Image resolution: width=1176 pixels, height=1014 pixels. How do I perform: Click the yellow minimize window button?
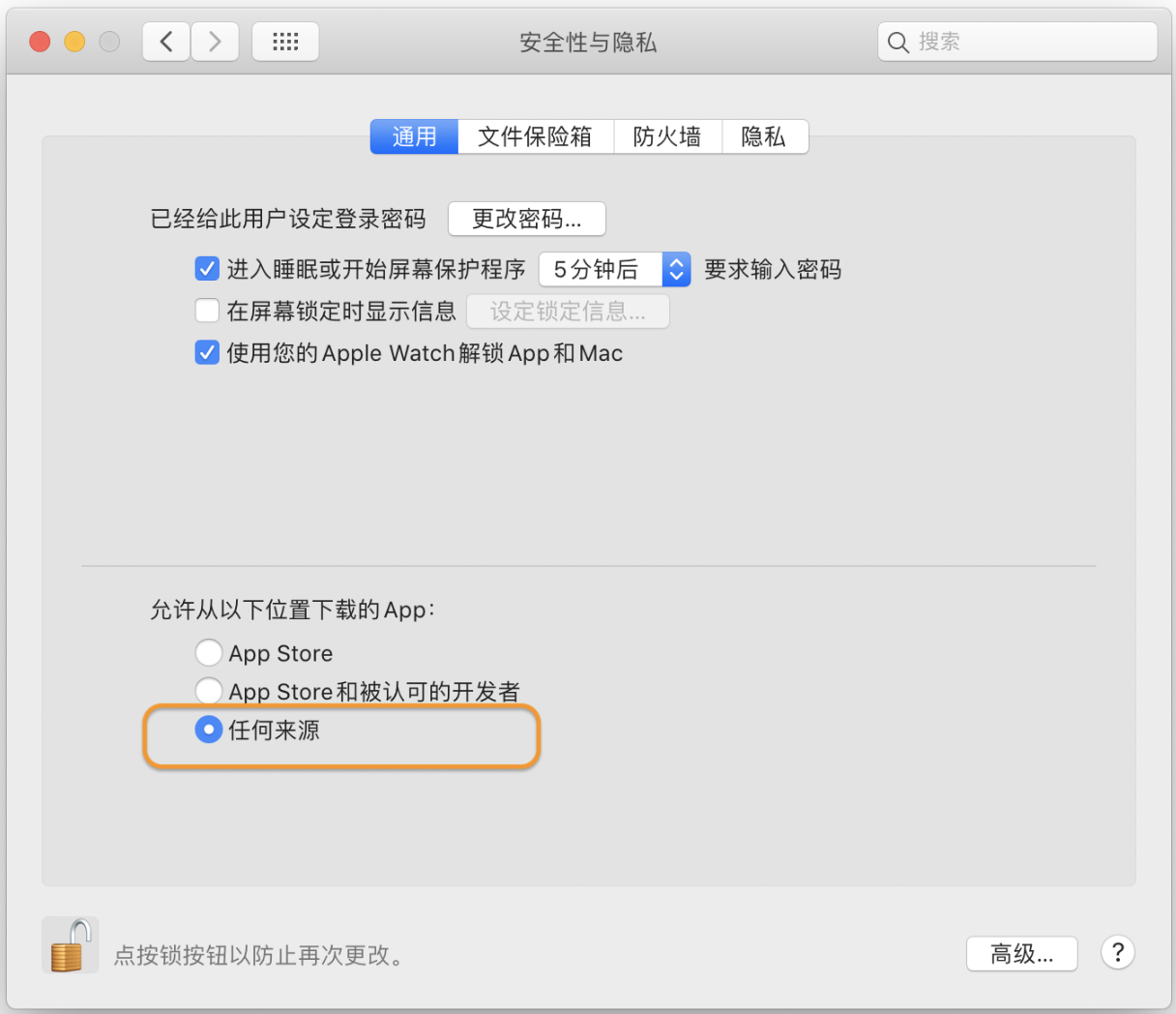point(74,42)
